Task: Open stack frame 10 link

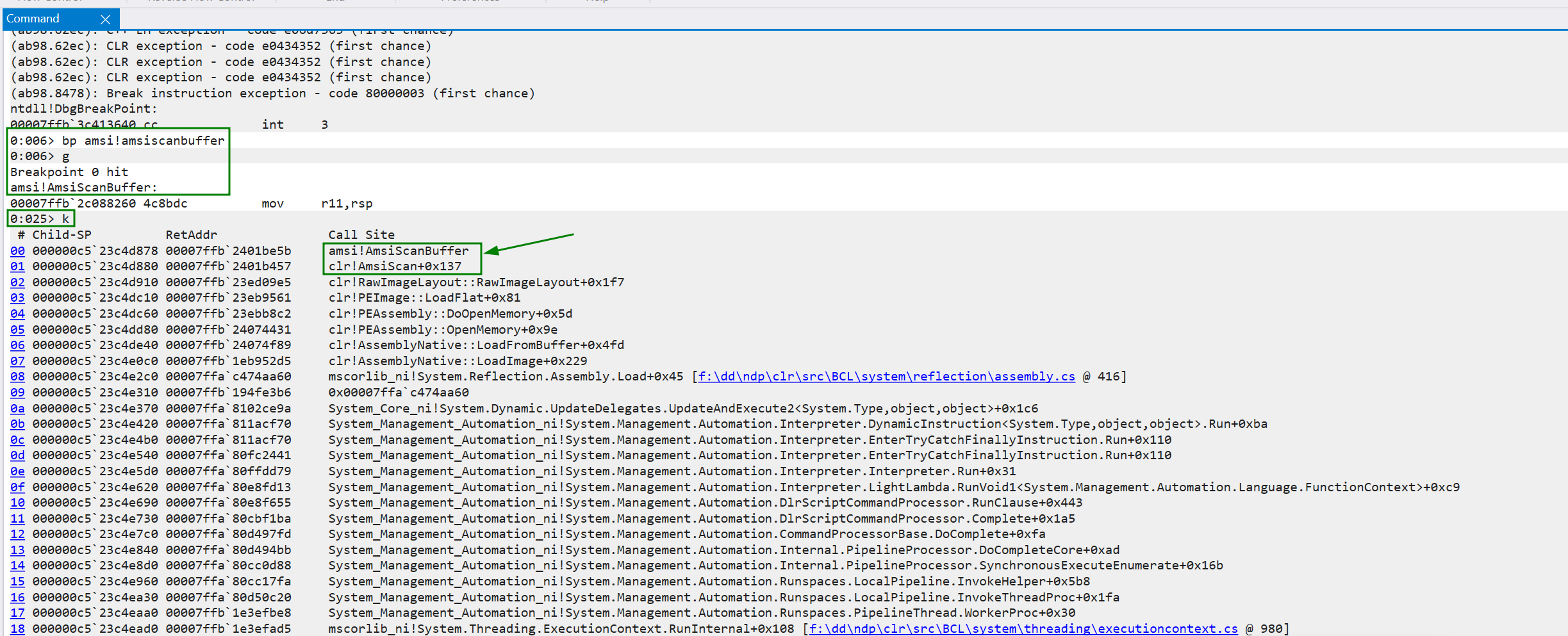Action: (x=17, y=503)
